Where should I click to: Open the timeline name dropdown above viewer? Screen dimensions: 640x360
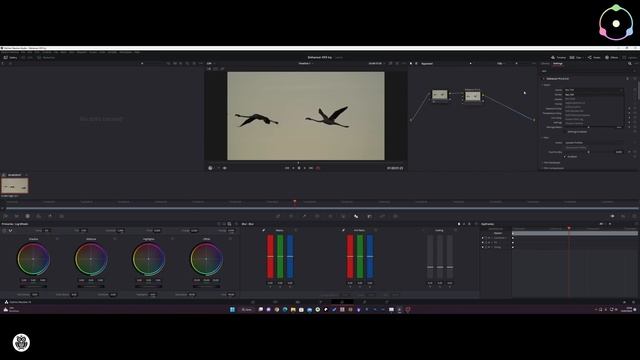click(x=306, y=63)
